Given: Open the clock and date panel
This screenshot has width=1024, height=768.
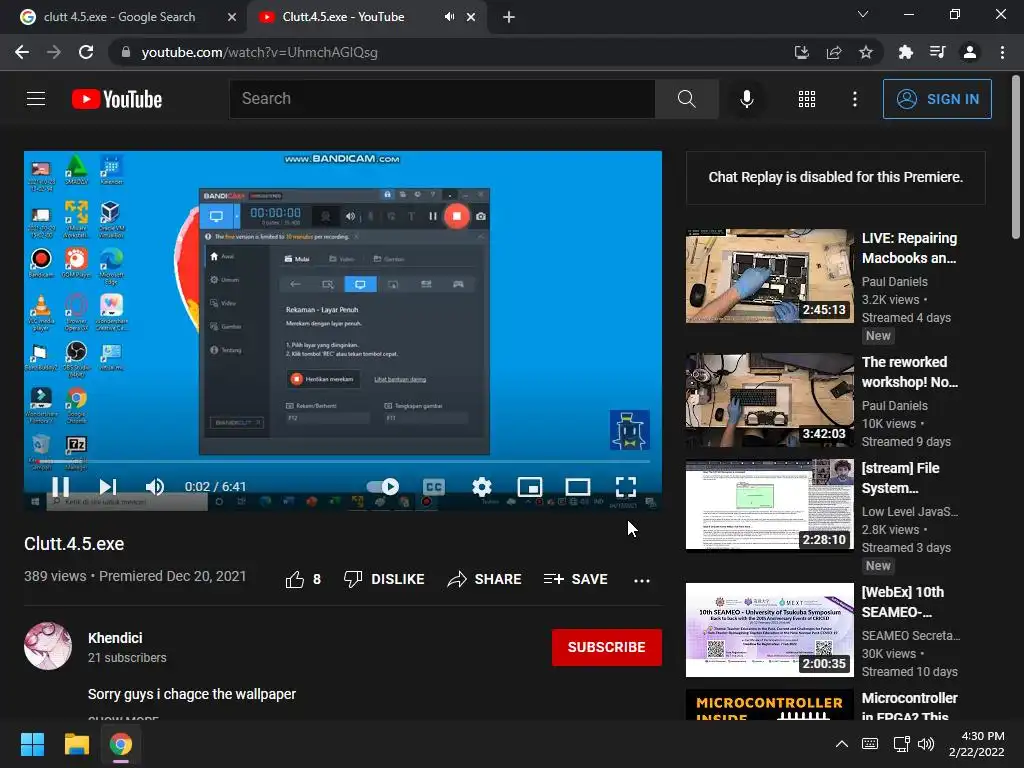Looking at the screenshot, I should (x=977, y=744).
